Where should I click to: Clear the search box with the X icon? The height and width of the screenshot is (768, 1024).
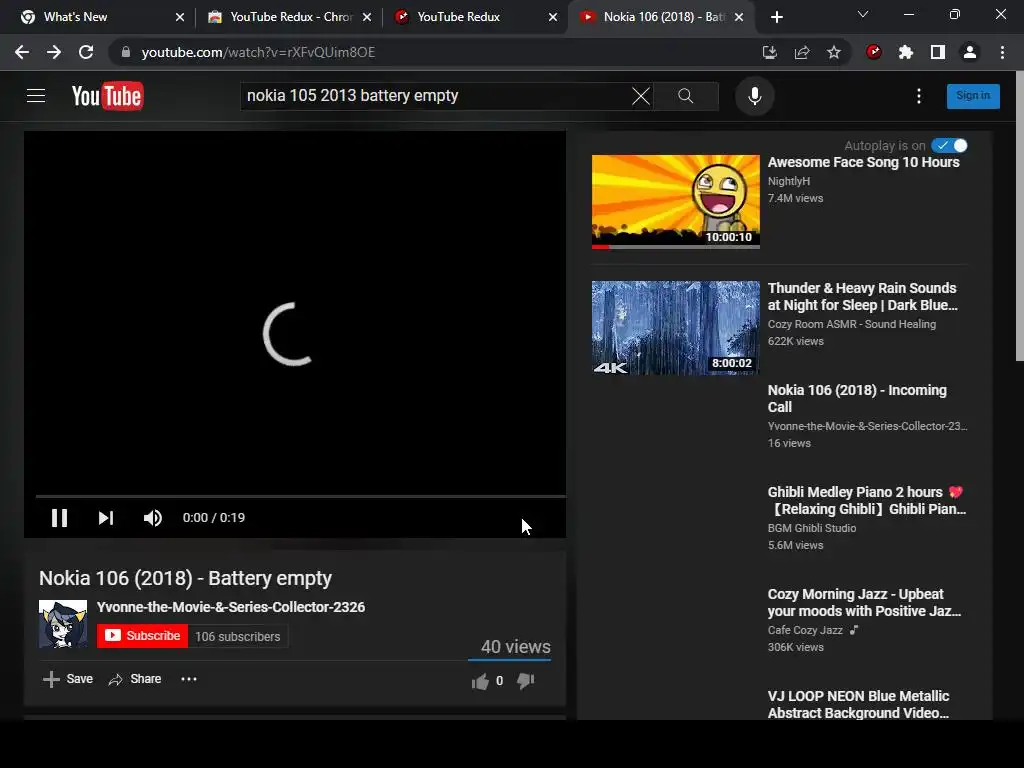pyautogui.click(x=641, y=96)
